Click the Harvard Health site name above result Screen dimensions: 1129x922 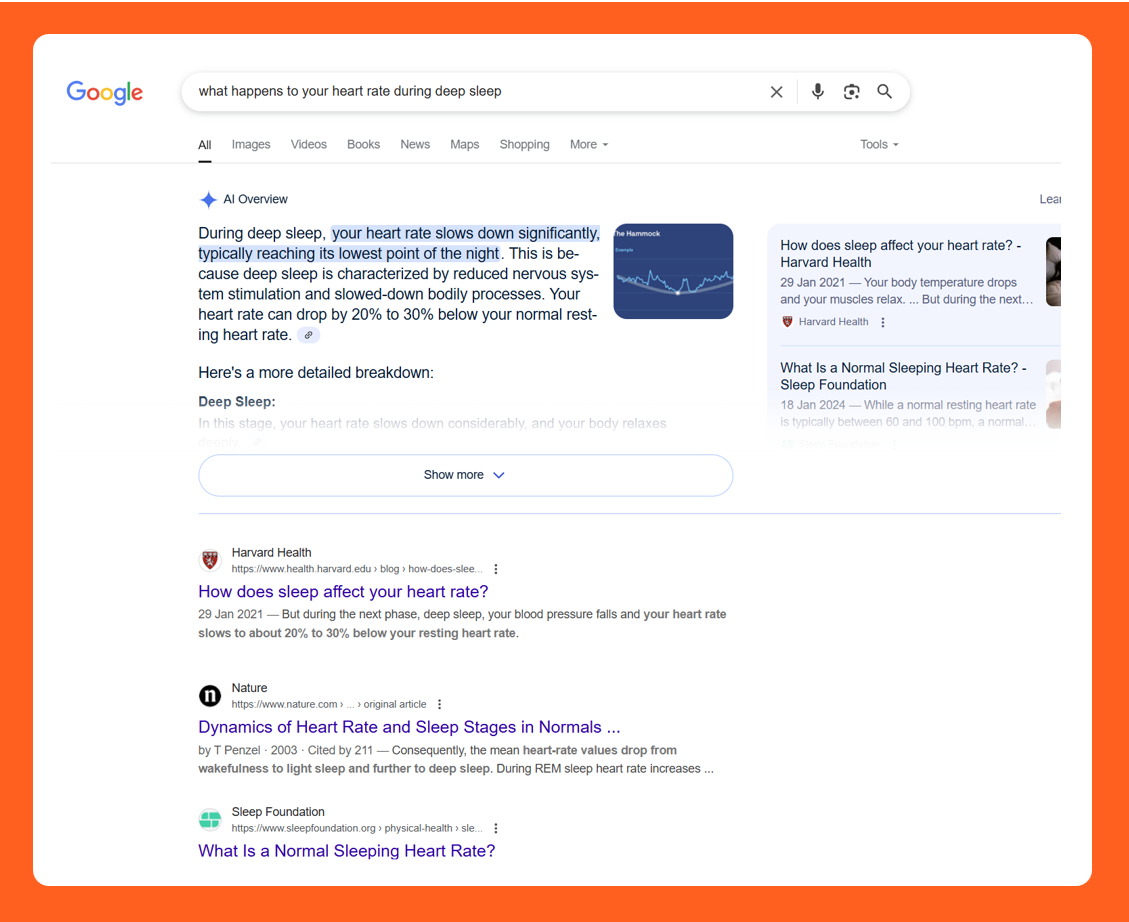point(271,553)
